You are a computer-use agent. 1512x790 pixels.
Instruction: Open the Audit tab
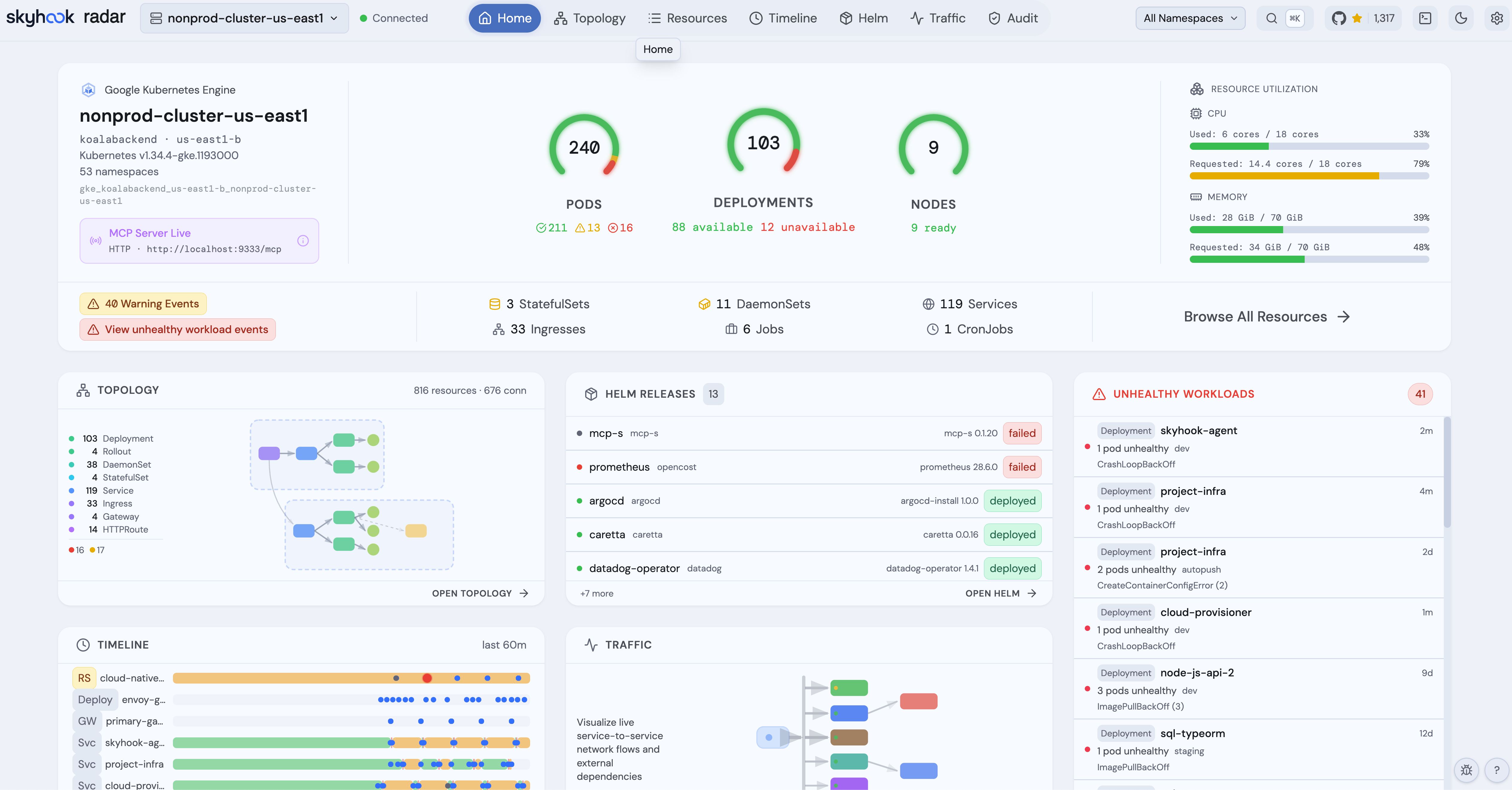[1014, 18]
